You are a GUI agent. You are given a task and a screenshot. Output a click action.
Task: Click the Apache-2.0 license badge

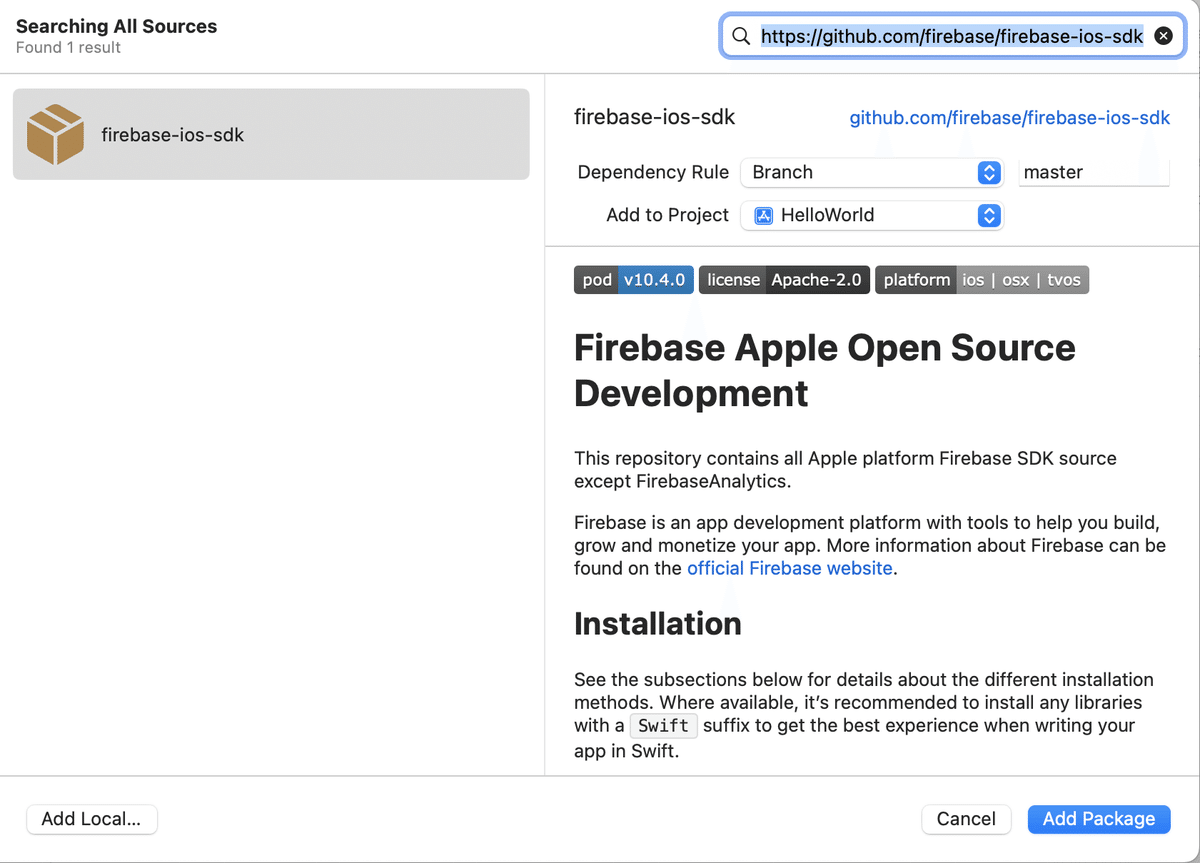point(784,280)
